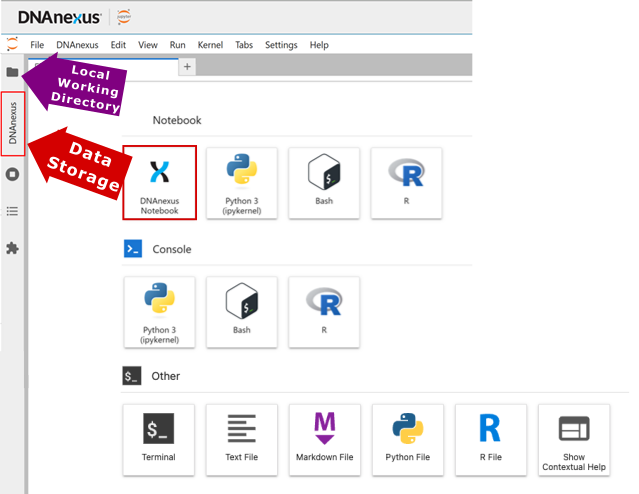639x494 pixels.
Task: Start an R console
Action: pyautogui.click(x=324, y=312)
